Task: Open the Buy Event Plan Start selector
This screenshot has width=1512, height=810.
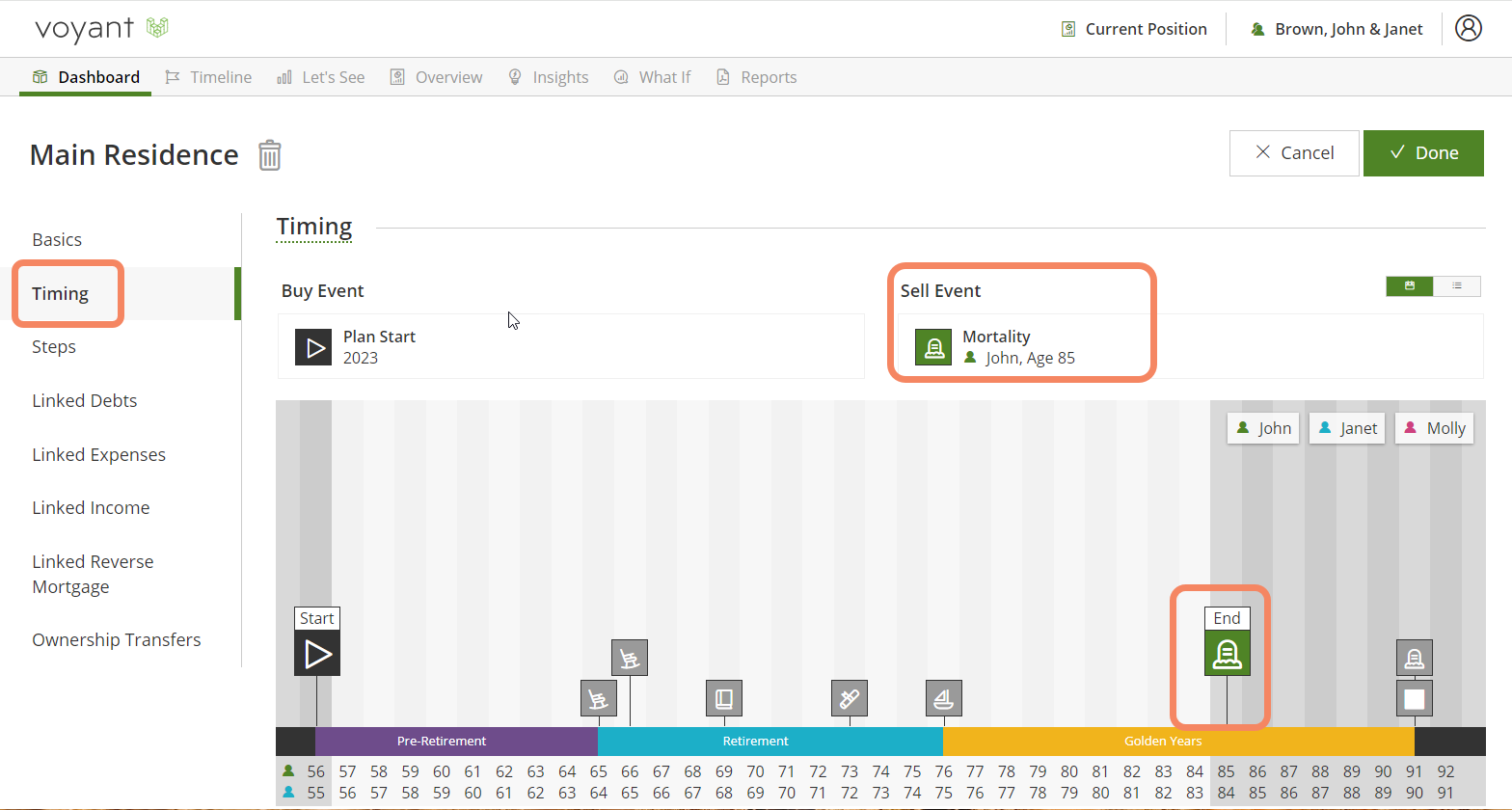Action: point(571,346)
